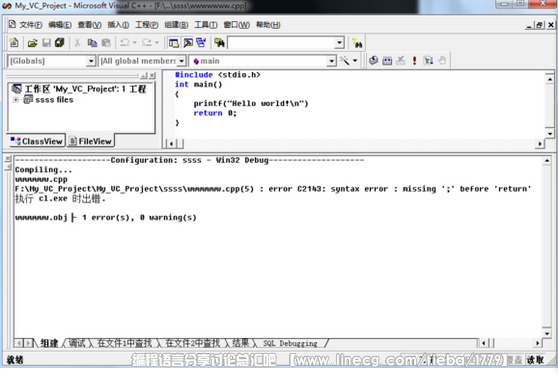Run program with red exclamation icon
Viewport: 558px width, 377px height.
coord(414,61)
